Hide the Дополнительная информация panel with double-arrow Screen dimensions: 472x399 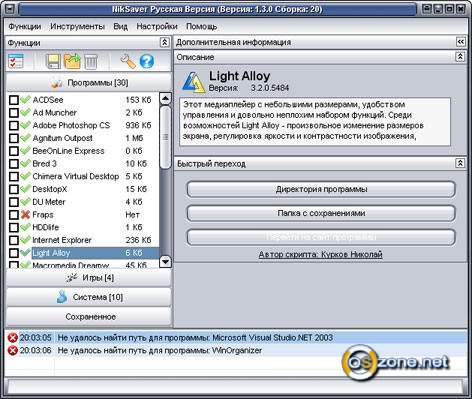(x=460, y=42)
